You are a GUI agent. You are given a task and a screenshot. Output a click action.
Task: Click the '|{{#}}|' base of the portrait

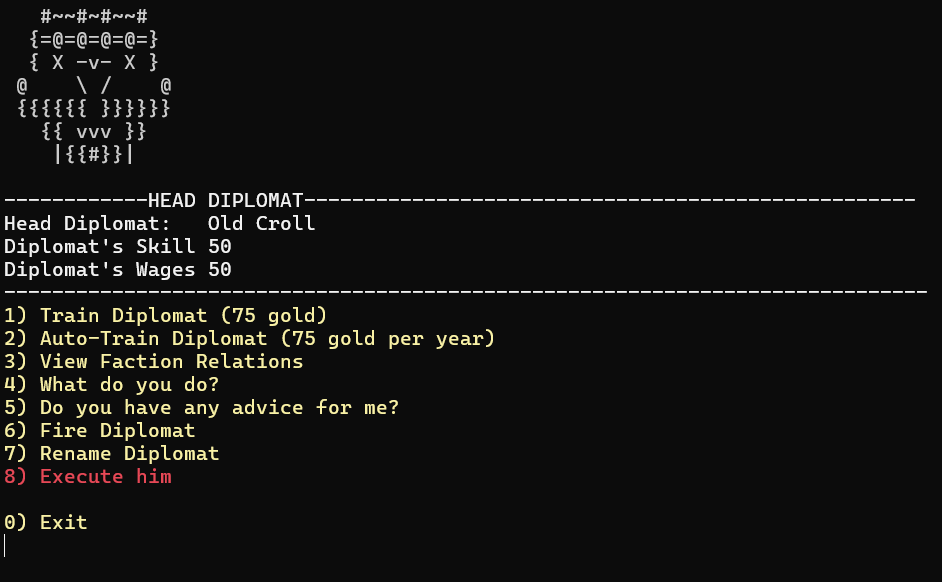tap(94, 154)
